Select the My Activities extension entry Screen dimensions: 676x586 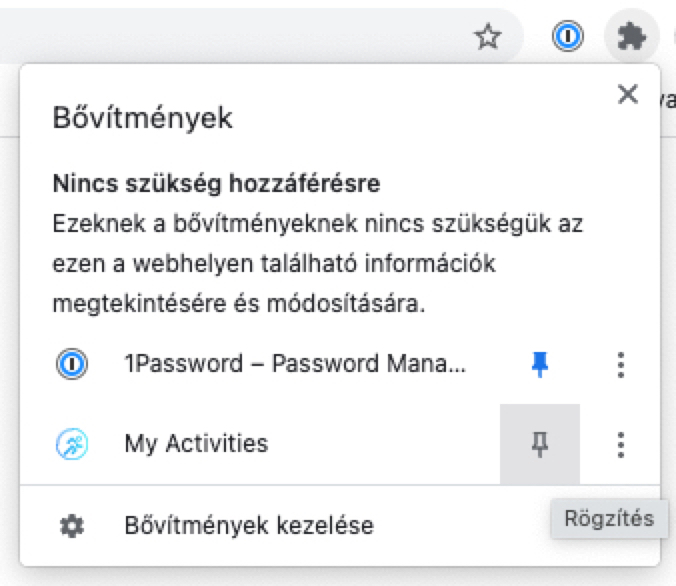196,443
